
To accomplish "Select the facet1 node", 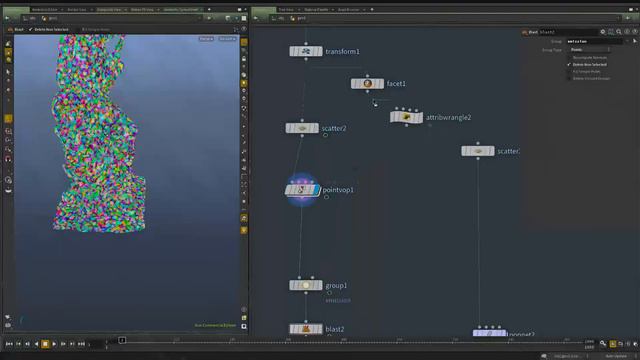I will point(367,84).
